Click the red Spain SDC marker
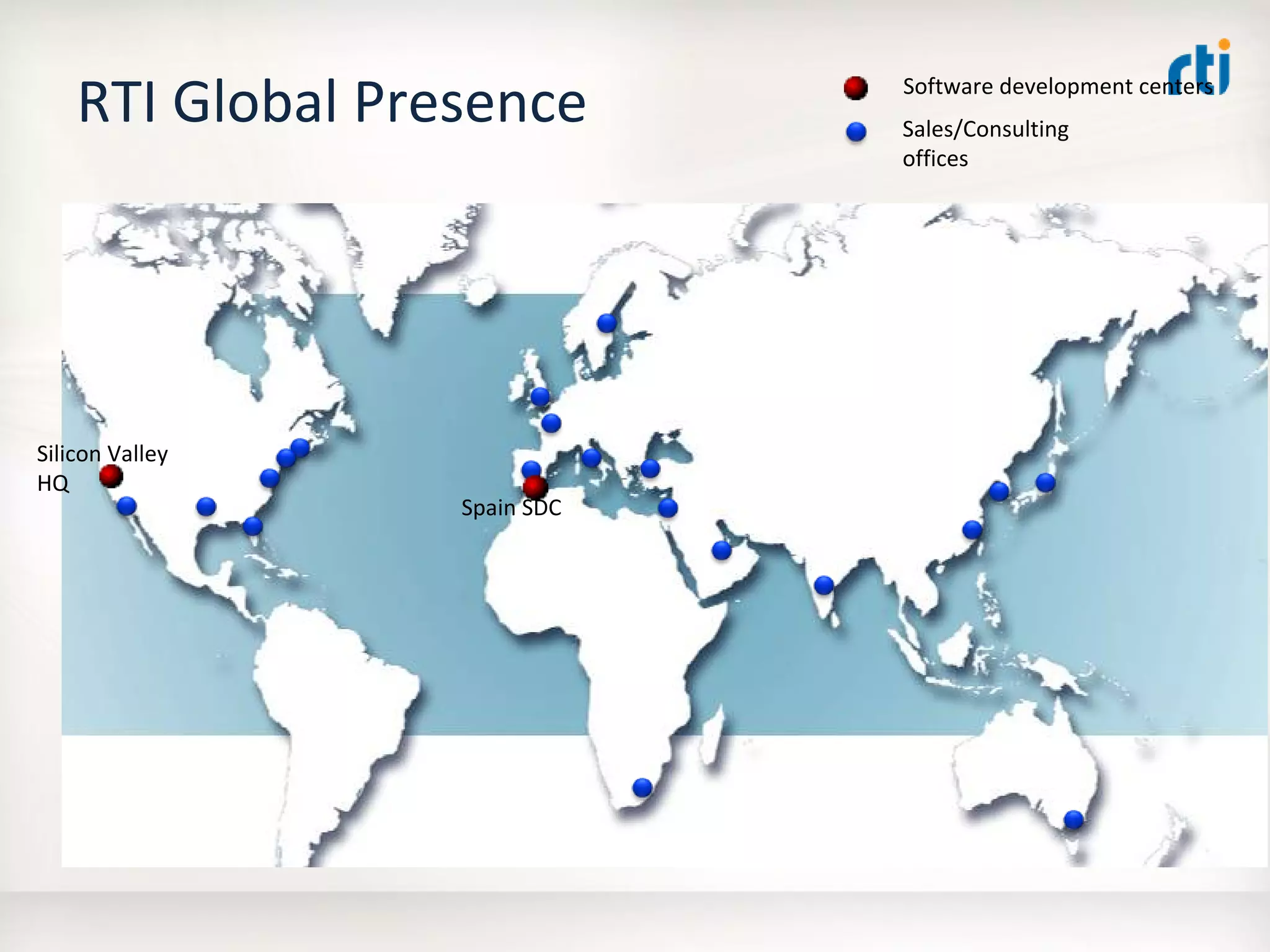The image size is (1270, 952). 535,487
